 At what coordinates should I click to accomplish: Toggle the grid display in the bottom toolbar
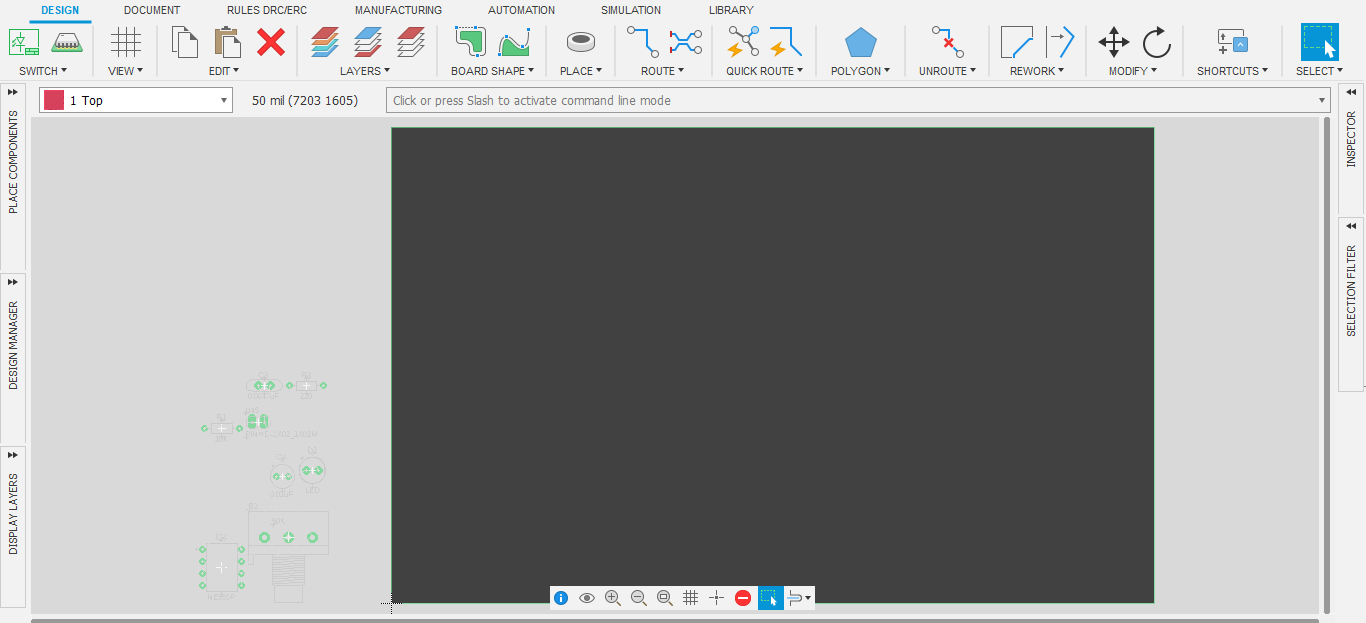690,597
